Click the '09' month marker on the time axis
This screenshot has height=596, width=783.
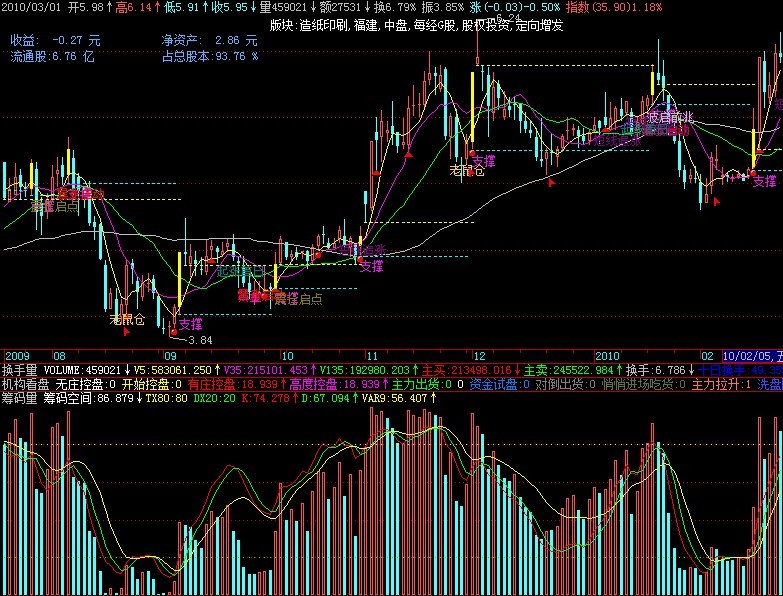[x=171, y=356]
